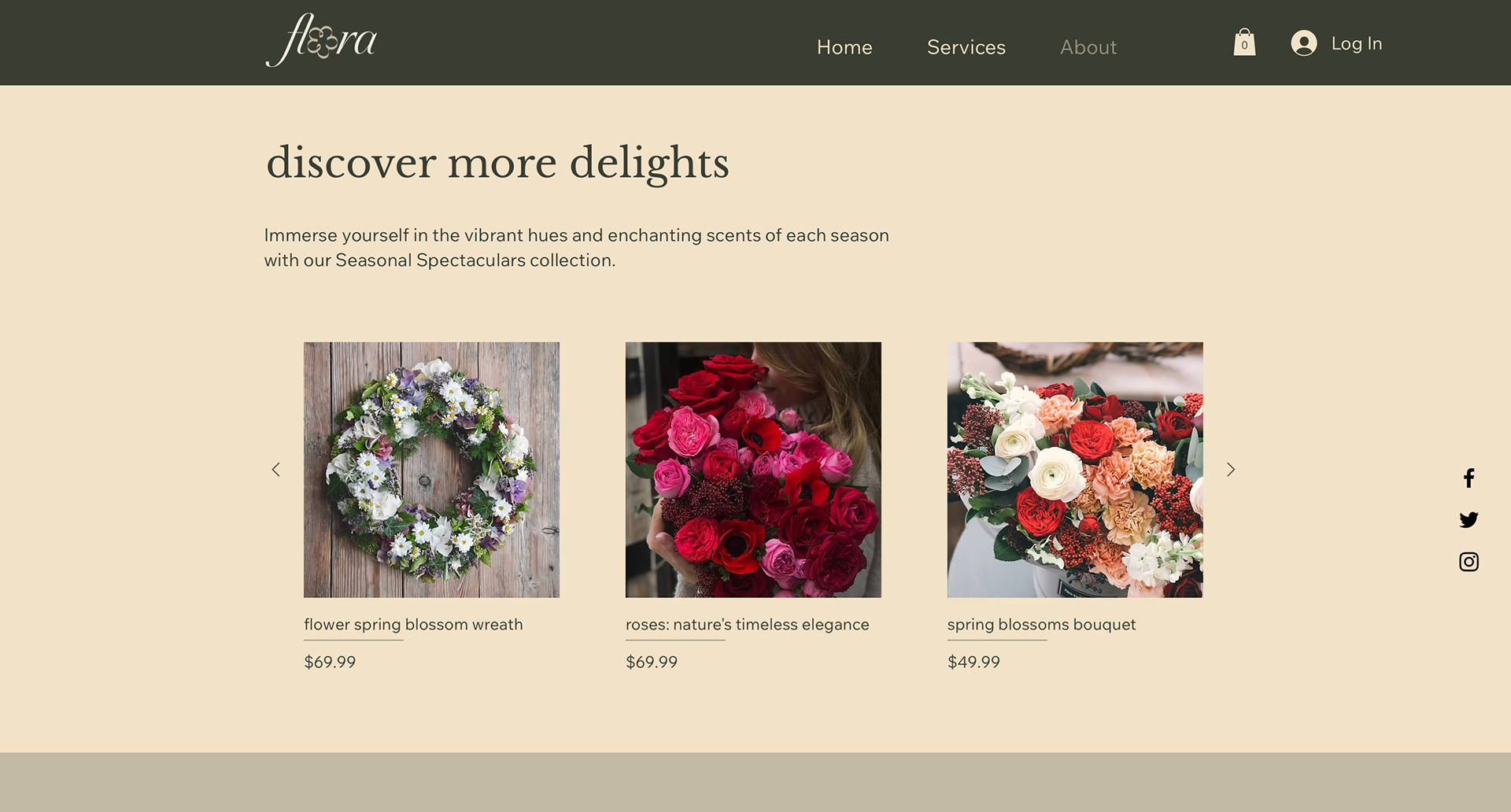Viewport: 1511px width, 812px height.
Task: Open roses: nature's timeless elegance title link
Action: 748,625
